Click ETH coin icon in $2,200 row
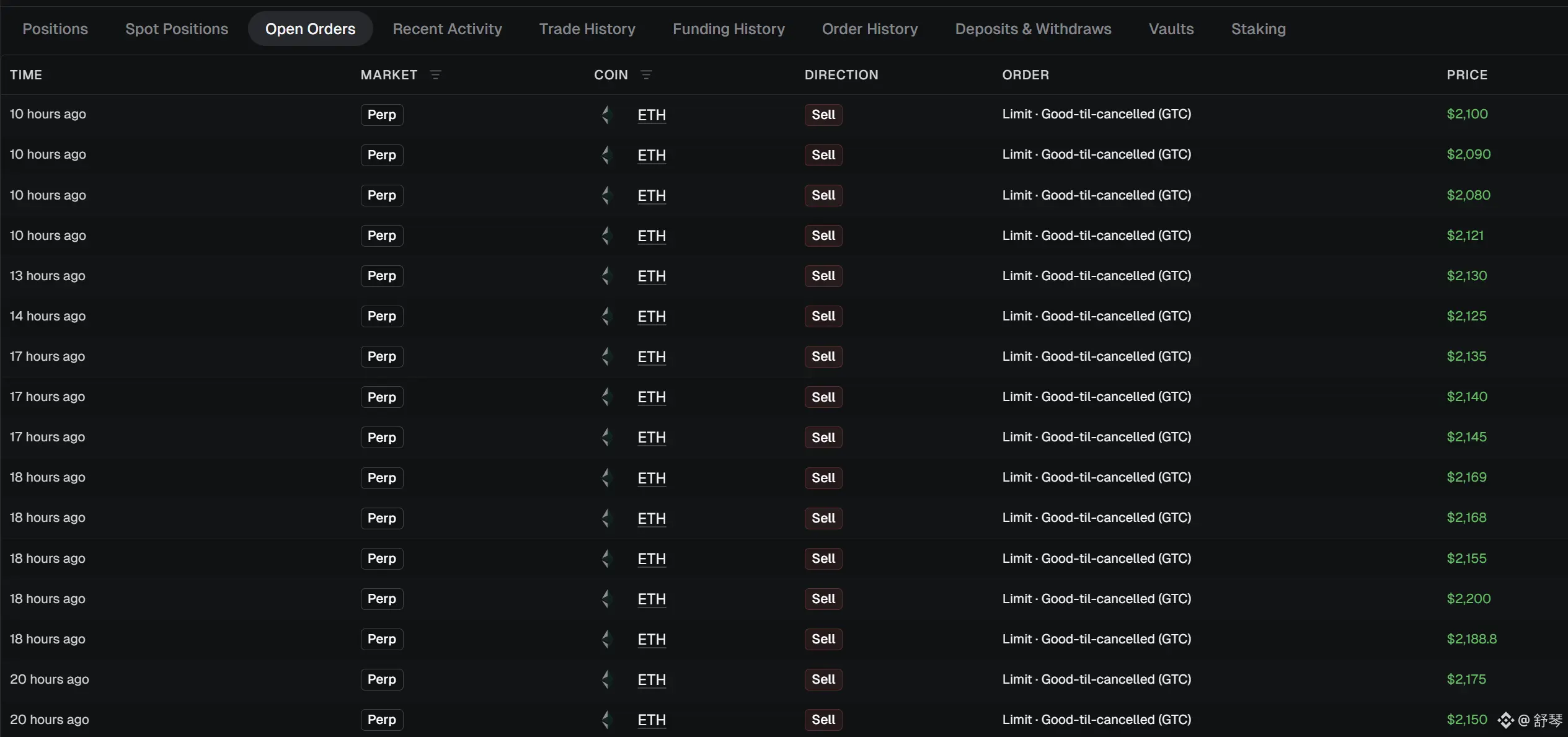The image size is (1568, 737). coord(606,599)
